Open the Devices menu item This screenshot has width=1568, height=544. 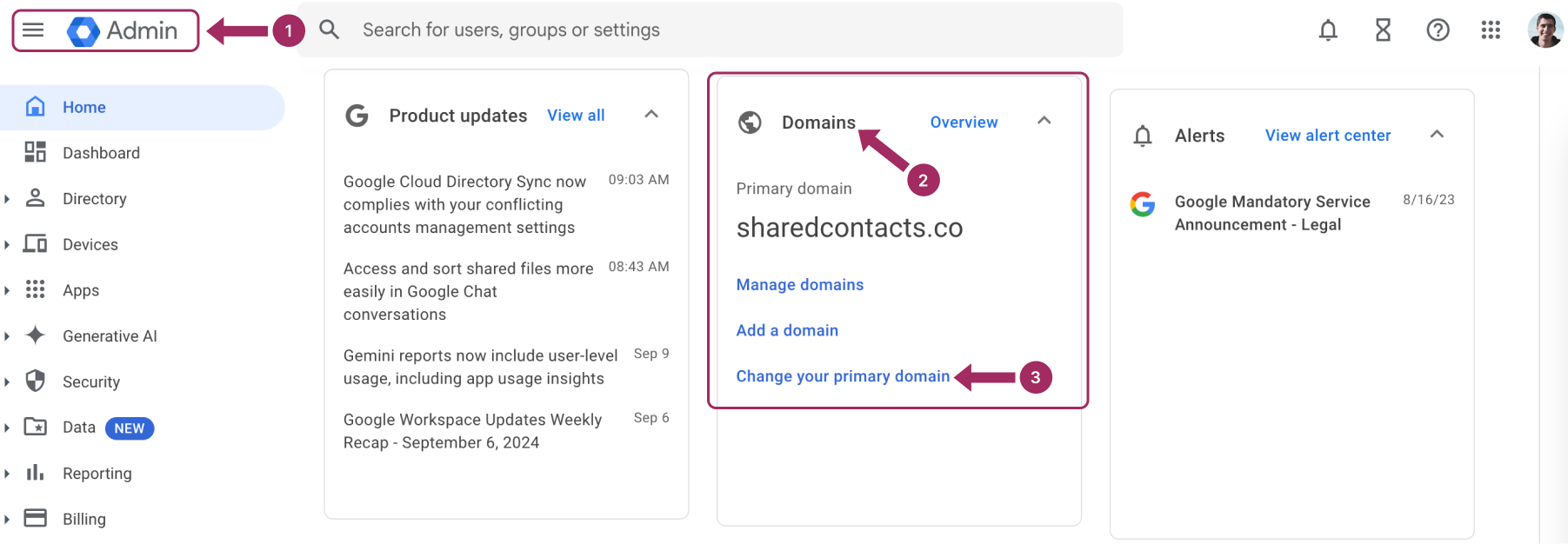(x=90, y=245)
